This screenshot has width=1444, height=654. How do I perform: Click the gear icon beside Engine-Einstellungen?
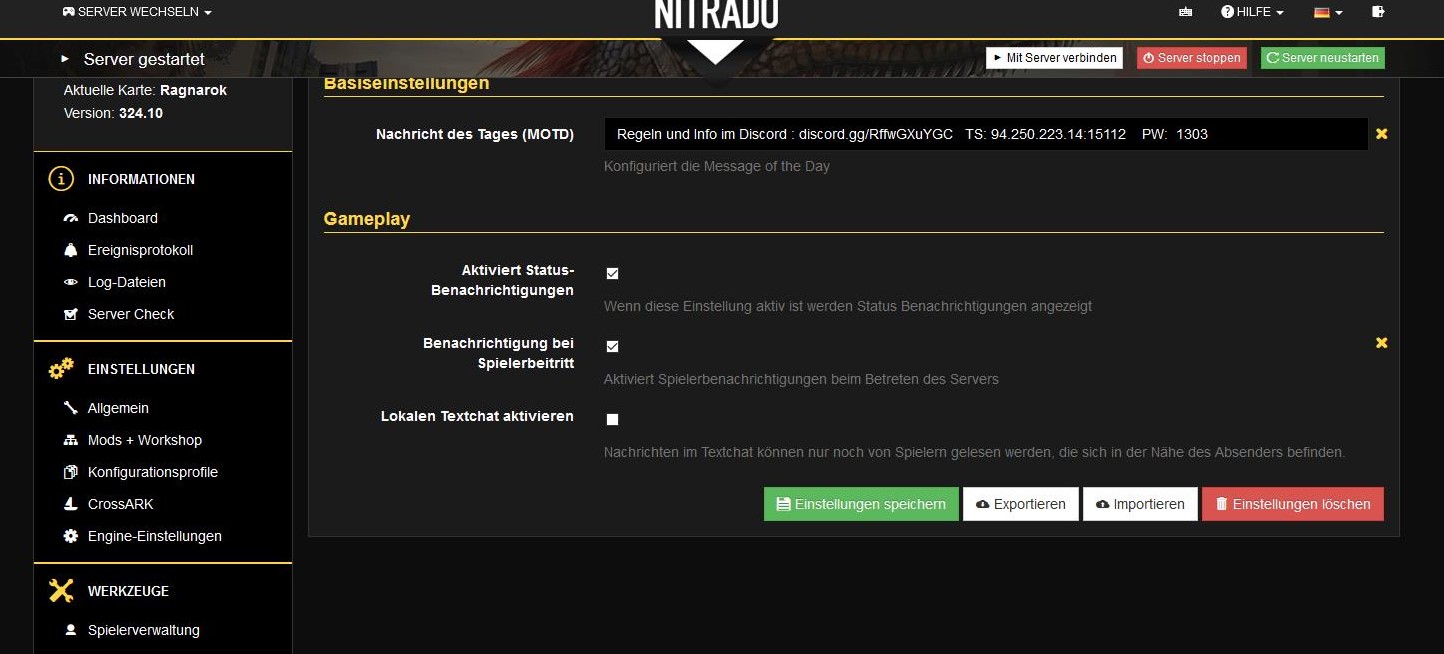pos(70,536)
